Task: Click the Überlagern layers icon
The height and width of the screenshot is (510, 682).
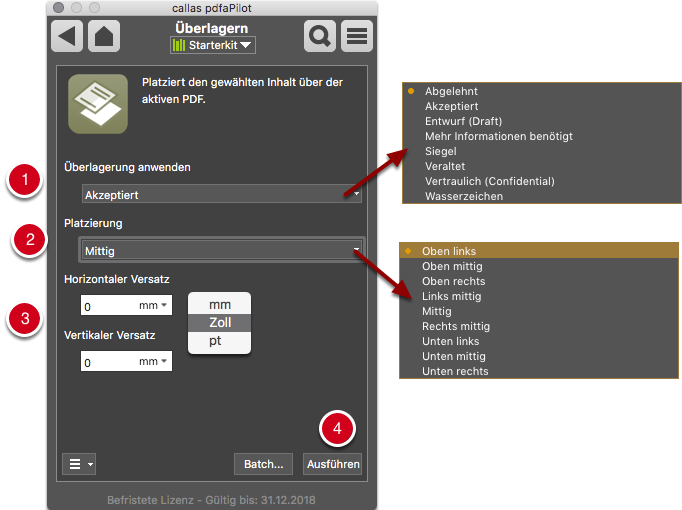Action: tap(98, 104)
